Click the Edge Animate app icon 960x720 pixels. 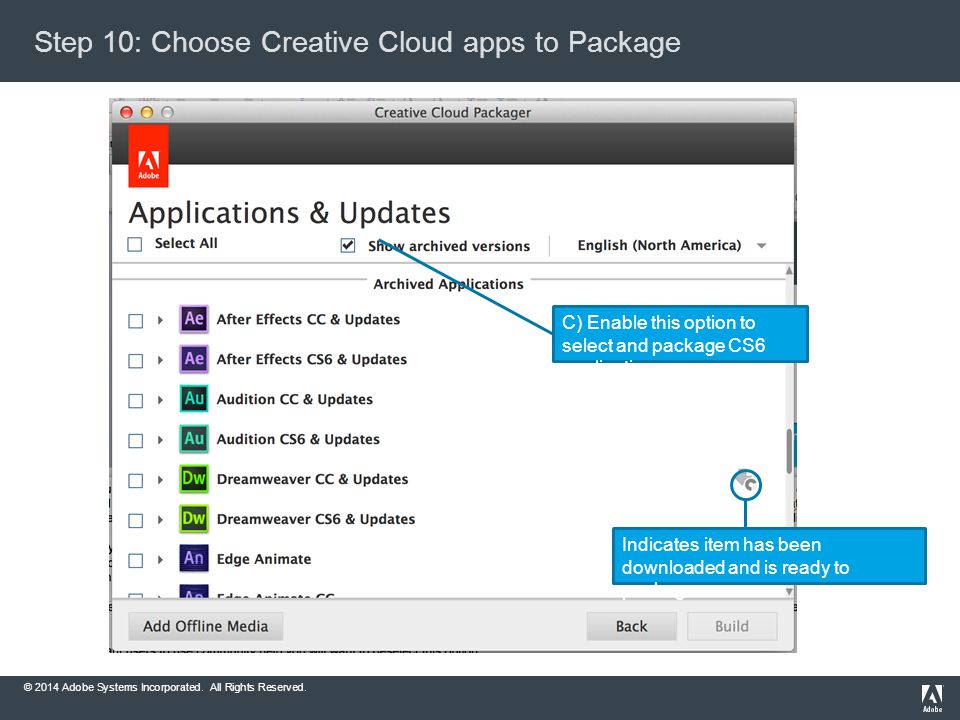click(193, 558)
